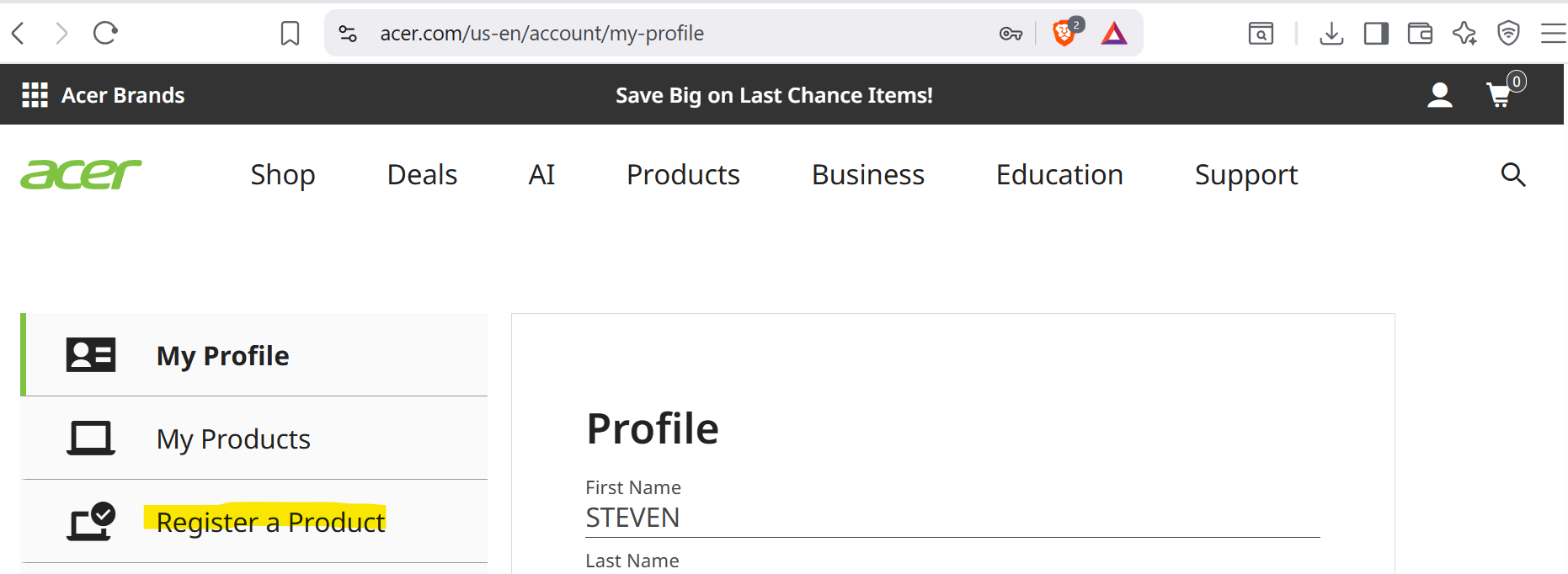Open the Leo AI sparkle icon
The height and width of the screenshot is (574, 1568).
(x=1464, y=34)
